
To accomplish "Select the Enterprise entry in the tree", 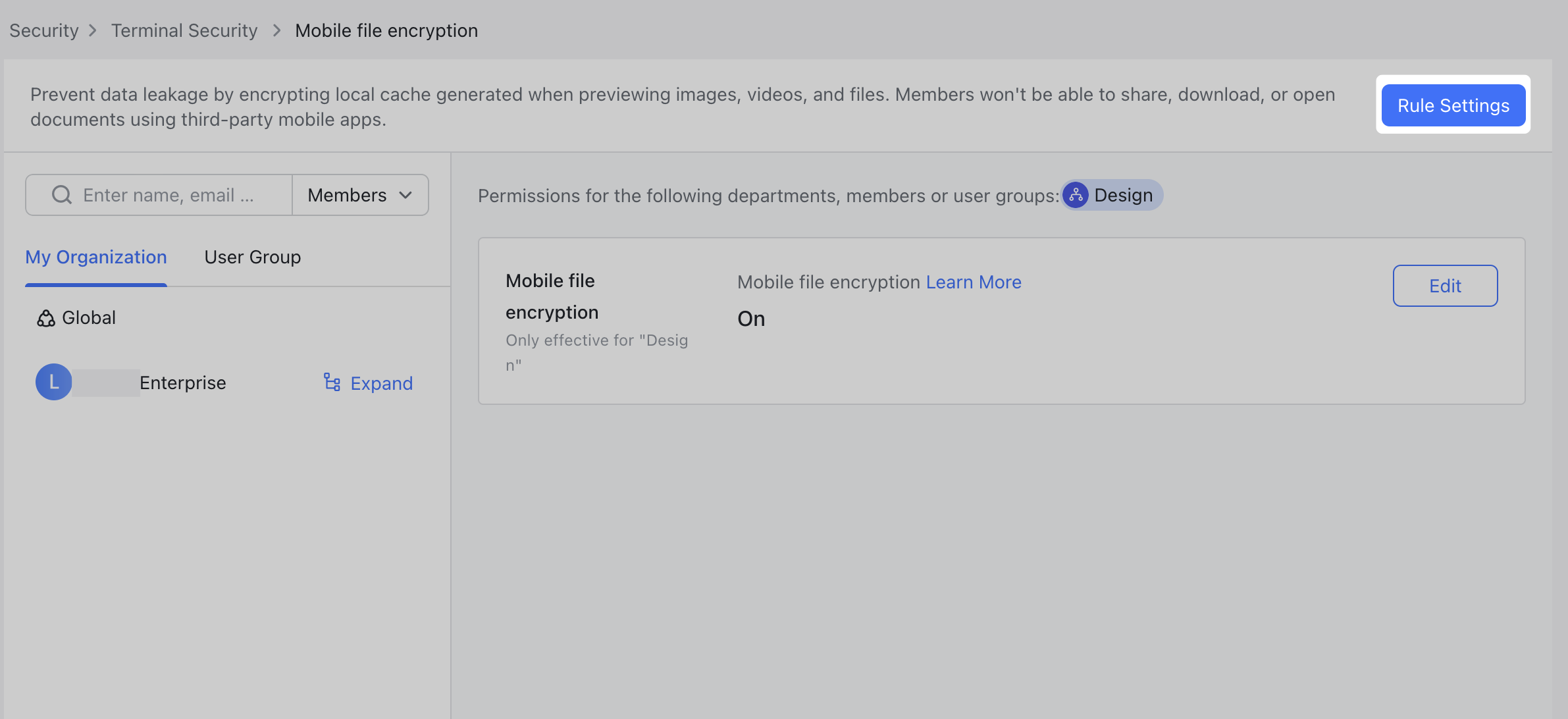I will coord(182,382).
